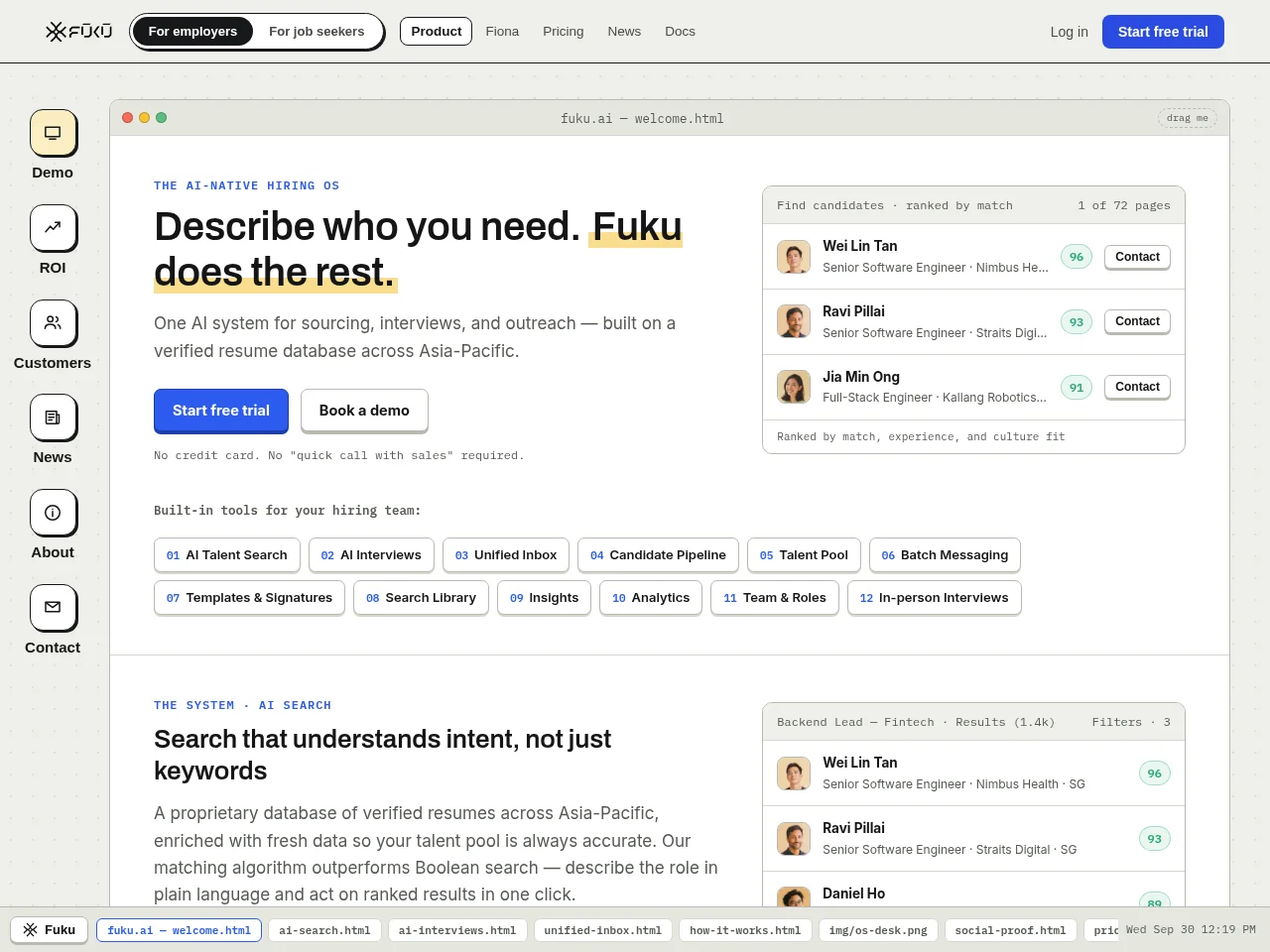Select the Candidate Pipeline chip
Screen dimensions: 1270x952
(658, 555)
